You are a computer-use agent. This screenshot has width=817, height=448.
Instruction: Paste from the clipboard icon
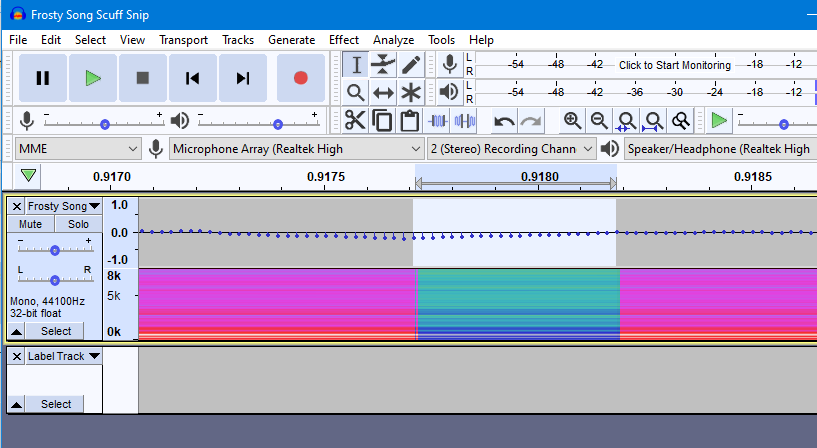point(410,120)
